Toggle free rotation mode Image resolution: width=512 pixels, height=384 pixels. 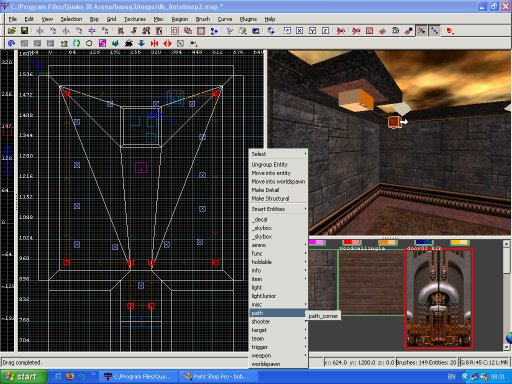[x=271, y=31]
